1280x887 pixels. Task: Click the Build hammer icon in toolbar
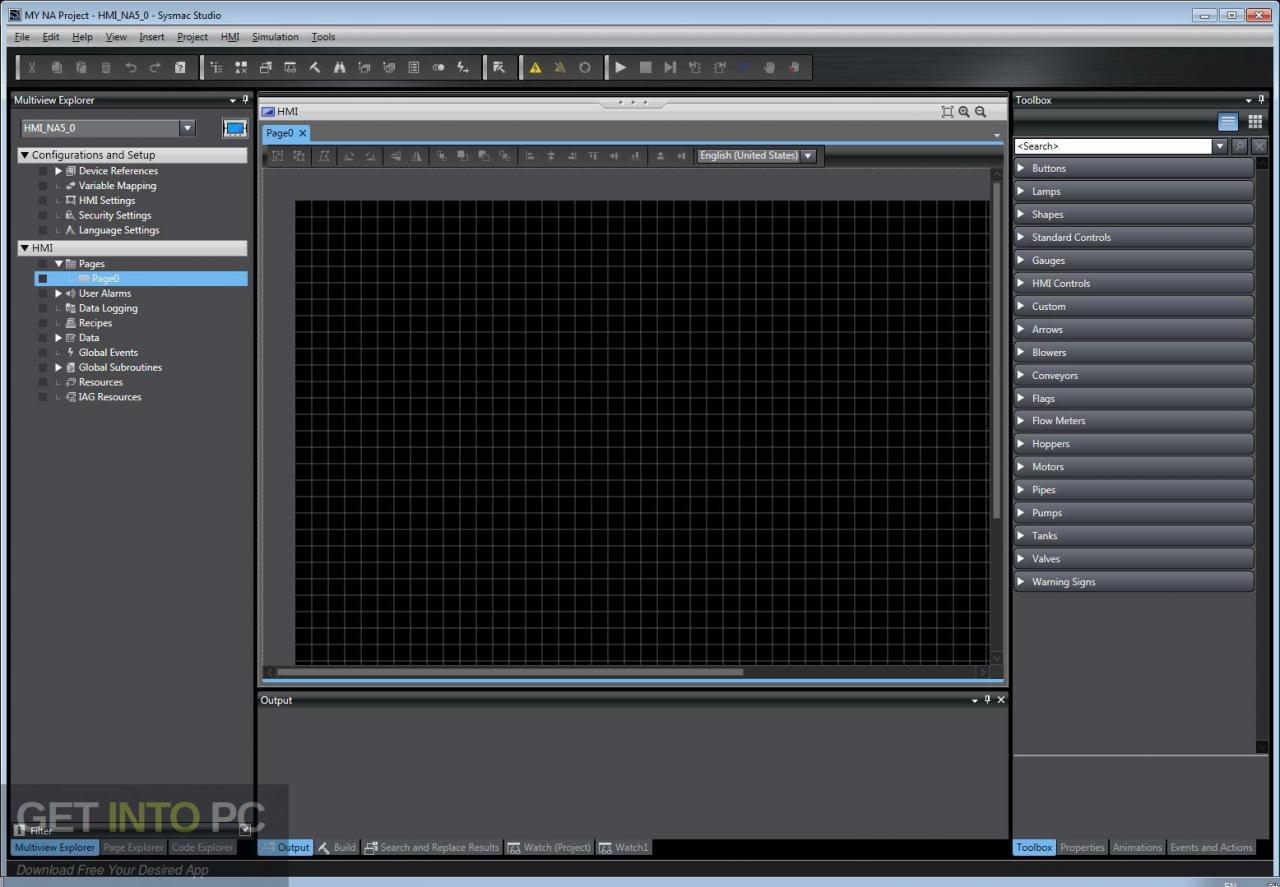pos(315,67)
